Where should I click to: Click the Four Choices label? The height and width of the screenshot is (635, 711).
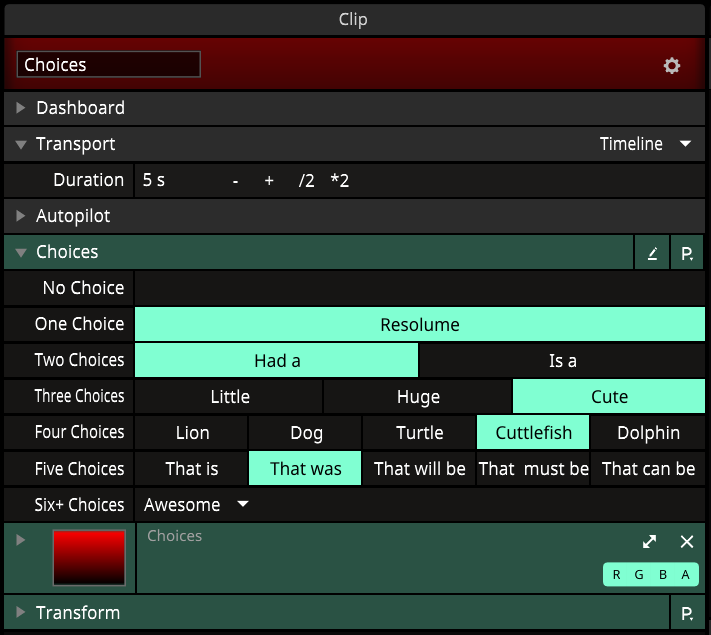[x=79, y=432]
